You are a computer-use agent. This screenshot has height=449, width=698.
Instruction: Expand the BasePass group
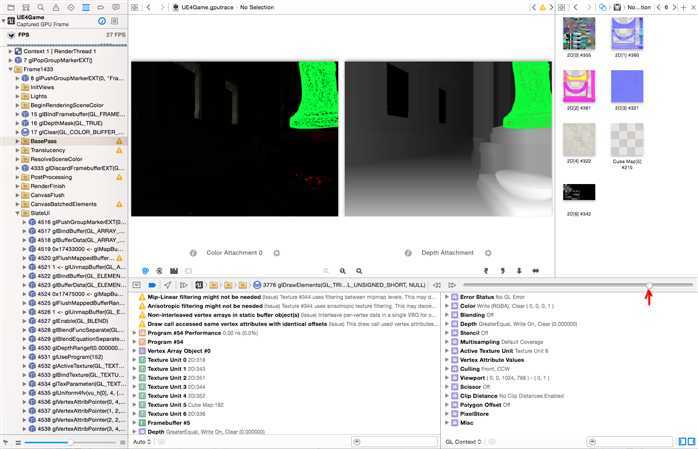[17, 141]
